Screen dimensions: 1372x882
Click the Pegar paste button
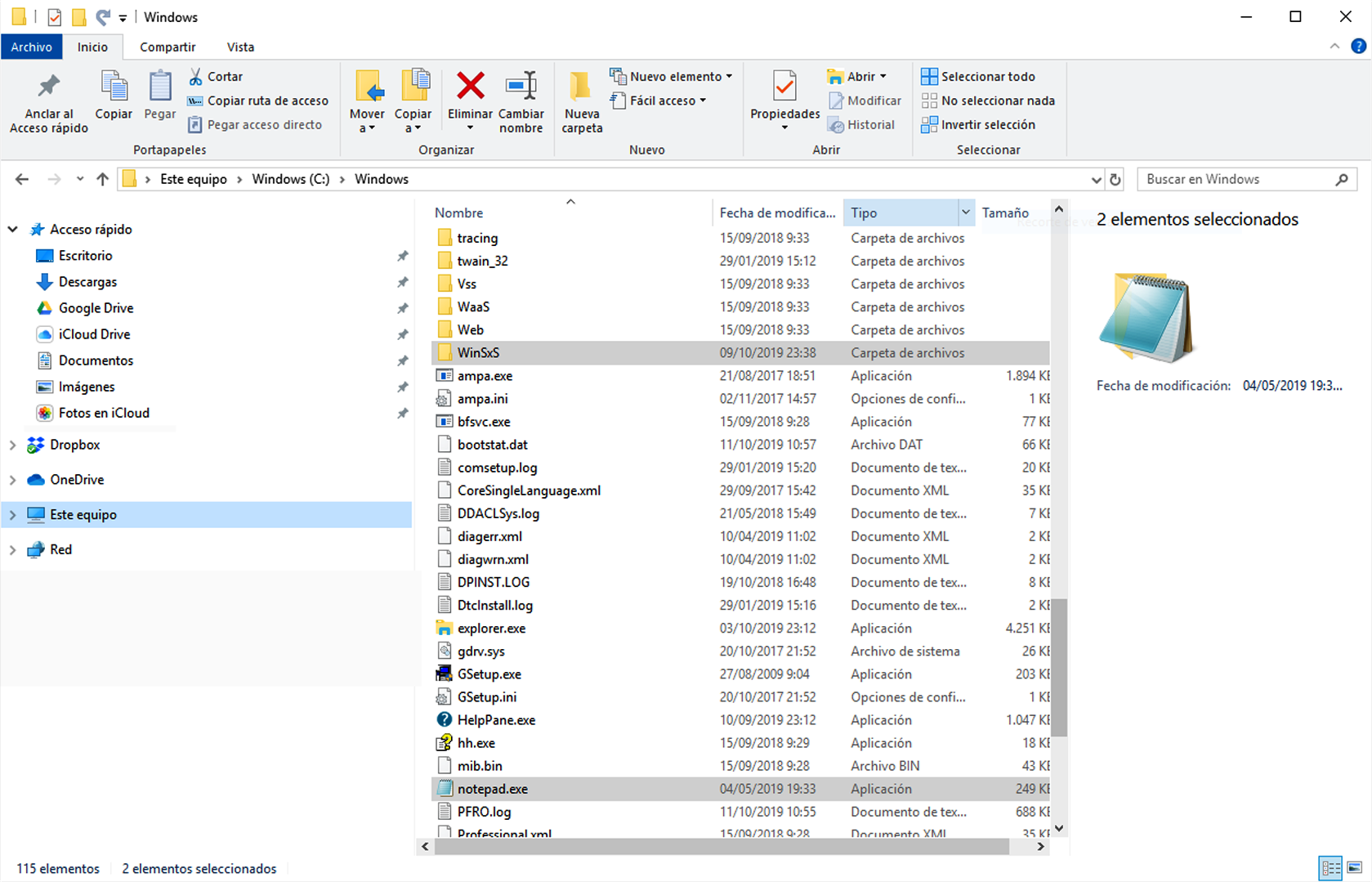point(160,96)
